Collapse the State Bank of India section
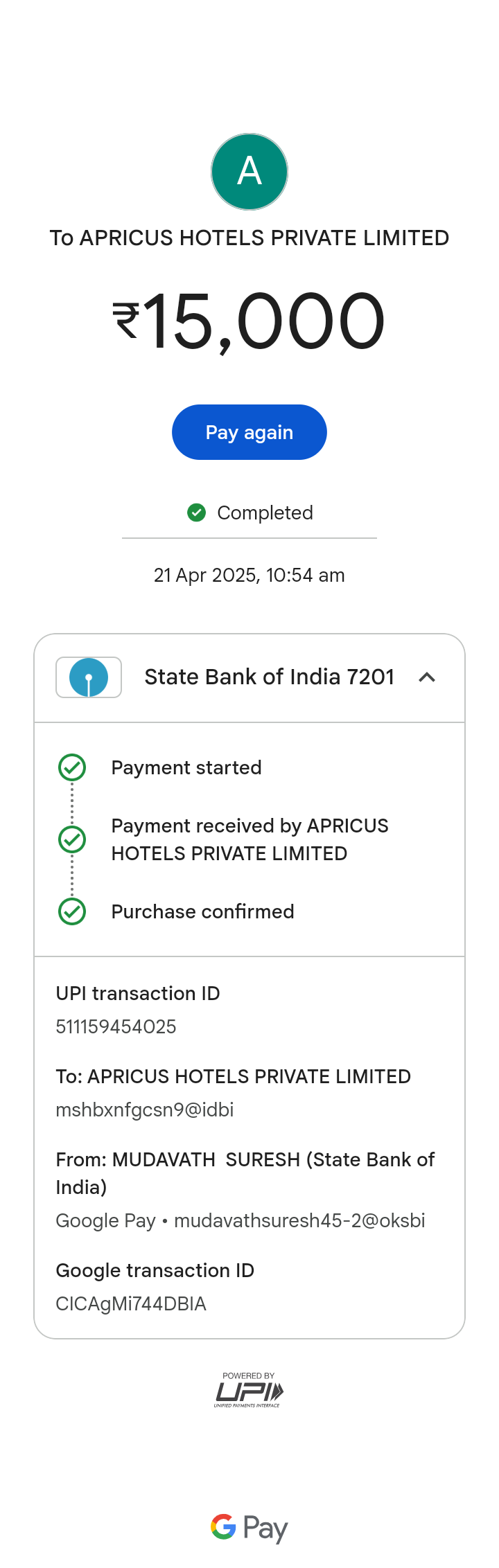Image resolution: width=499 pixels, height=1568 pixels. coord(427,677)
